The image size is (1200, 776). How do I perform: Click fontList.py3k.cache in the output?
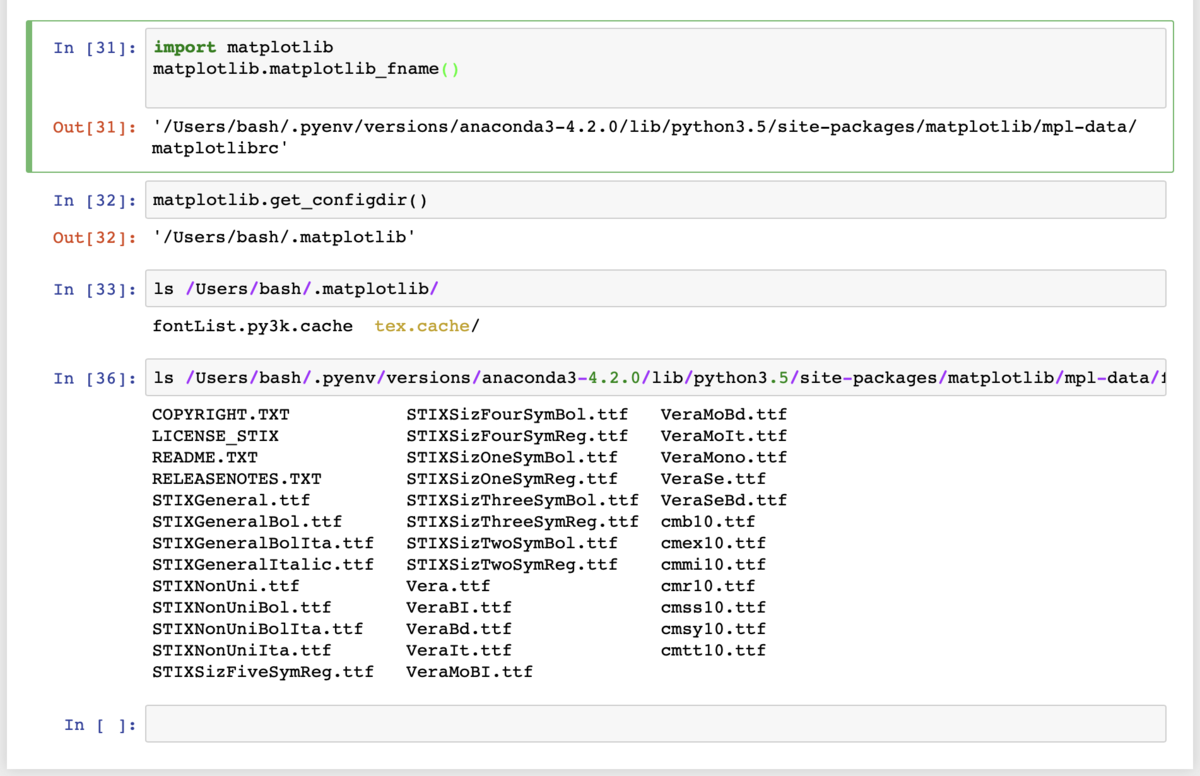[x=252, y=326]
